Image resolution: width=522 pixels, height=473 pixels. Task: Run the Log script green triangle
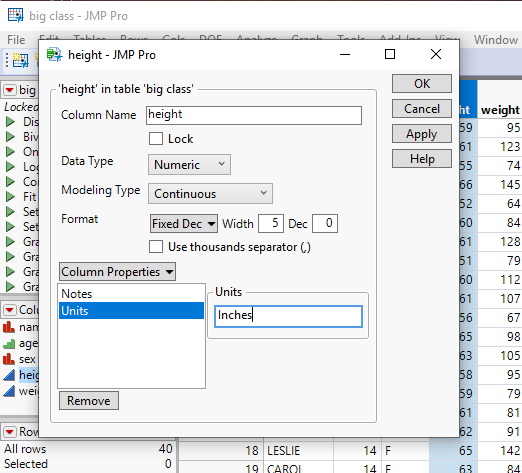(10, 167)
